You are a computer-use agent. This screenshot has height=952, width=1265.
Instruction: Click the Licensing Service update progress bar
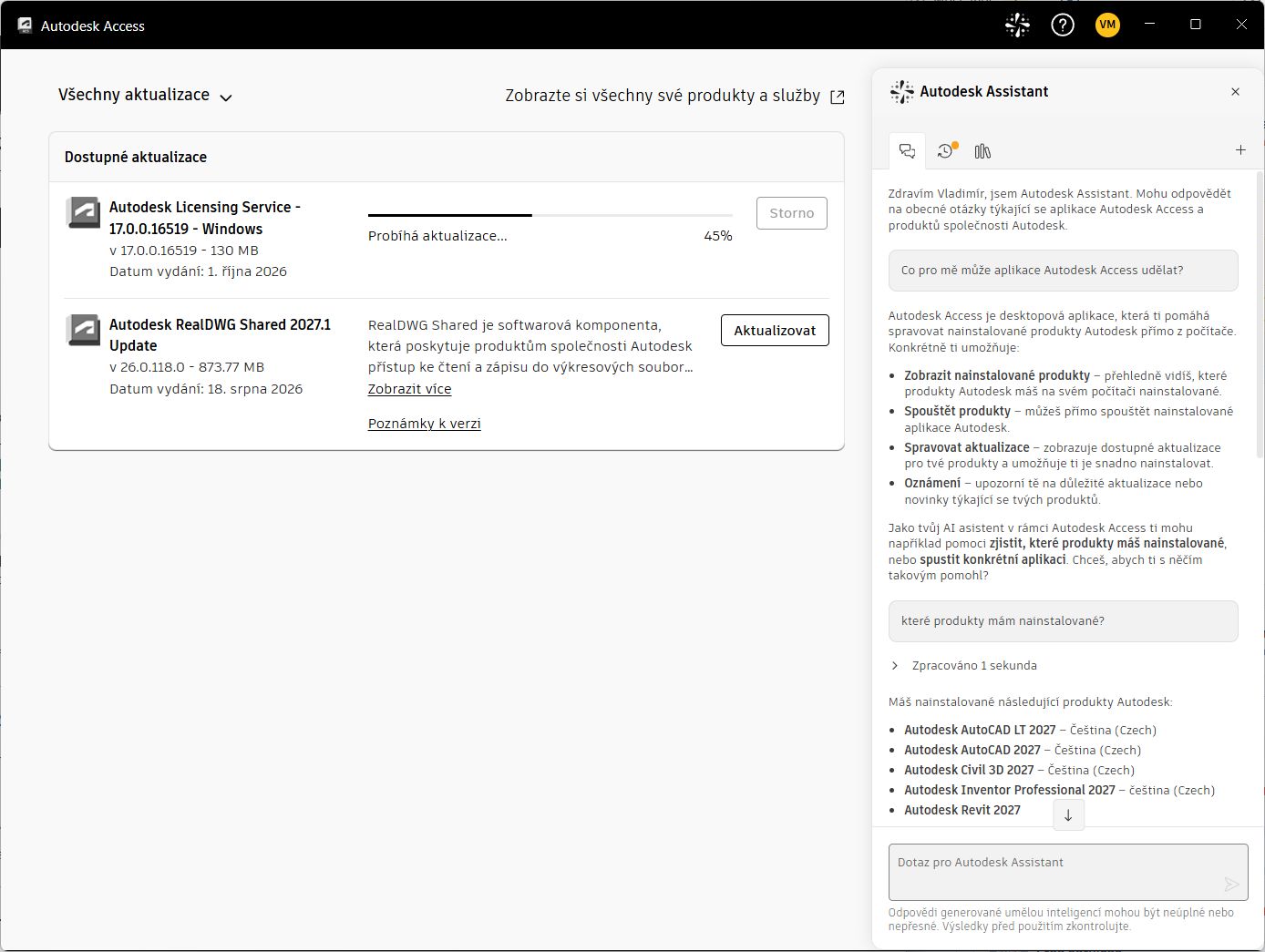click(x=550, y=215)
